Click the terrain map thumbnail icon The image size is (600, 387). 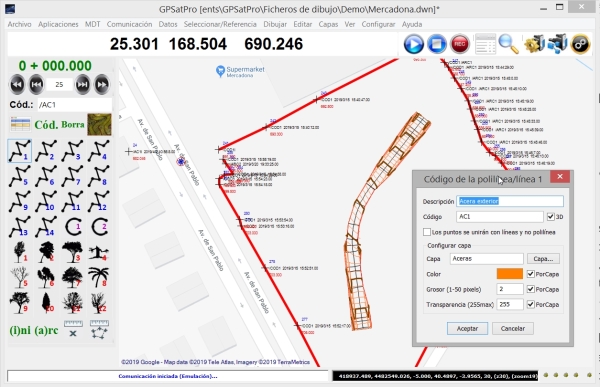click(99, 124)
